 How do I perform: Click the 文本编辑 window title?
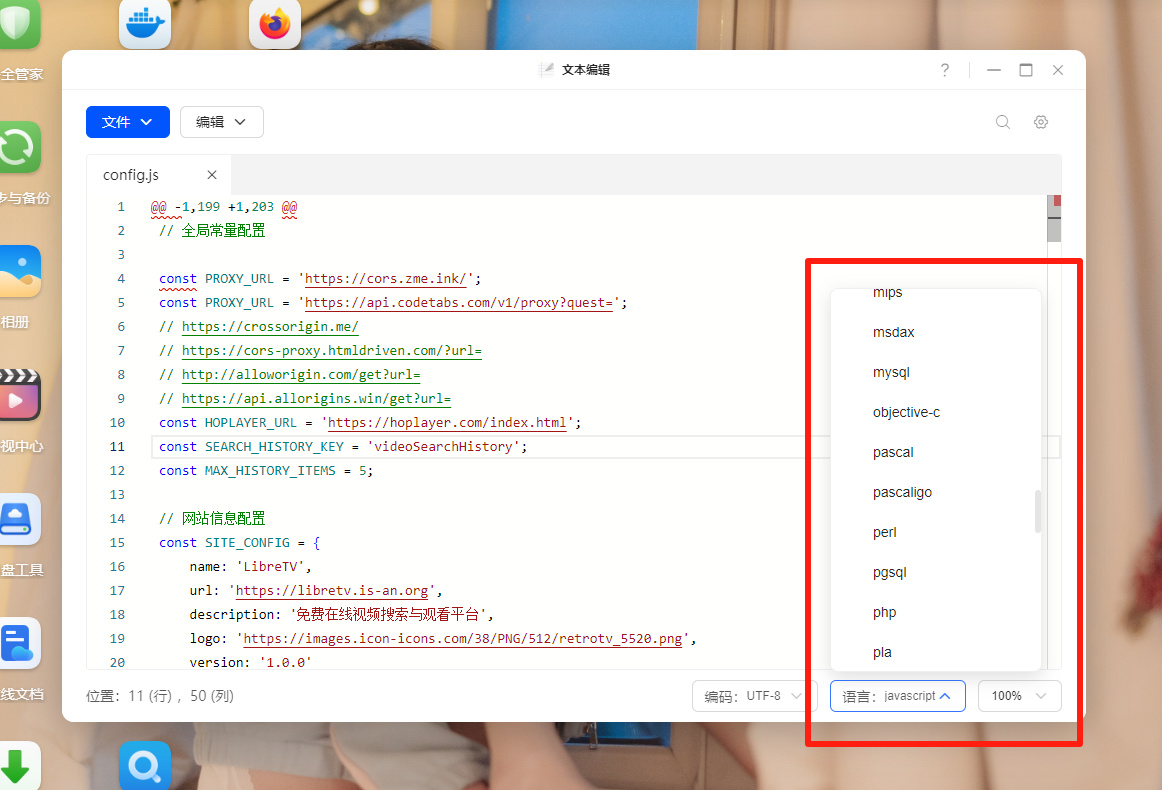point(585,70)
